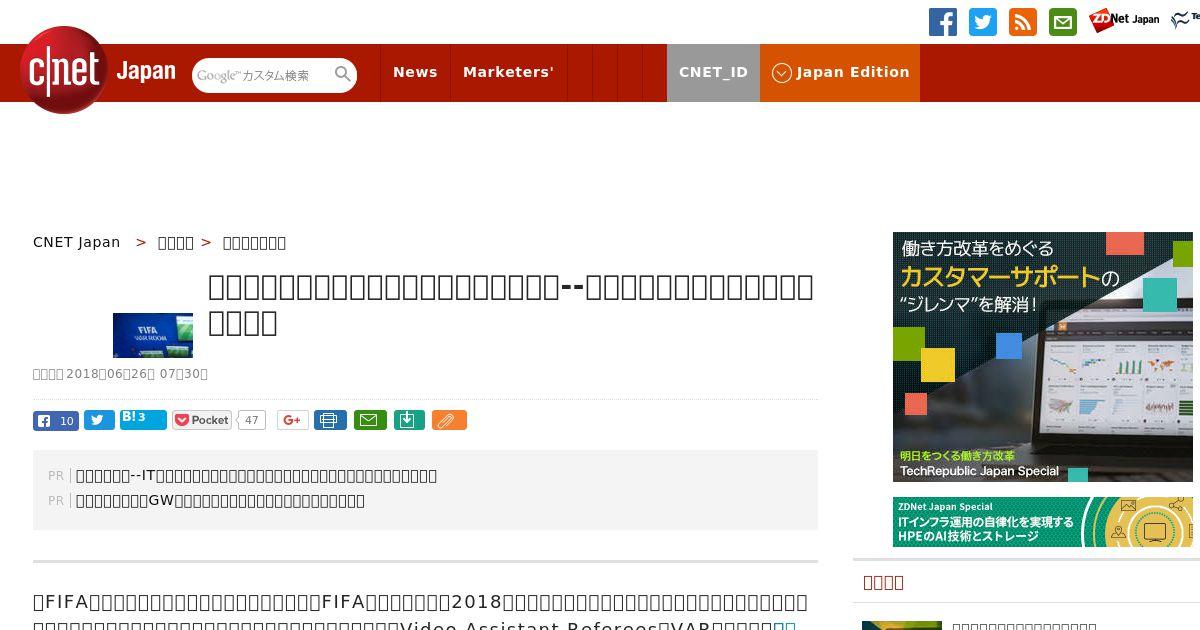Open the FIFA article thumbnail
Viewport: 1200px width, 630px height.
click(153, 335)
